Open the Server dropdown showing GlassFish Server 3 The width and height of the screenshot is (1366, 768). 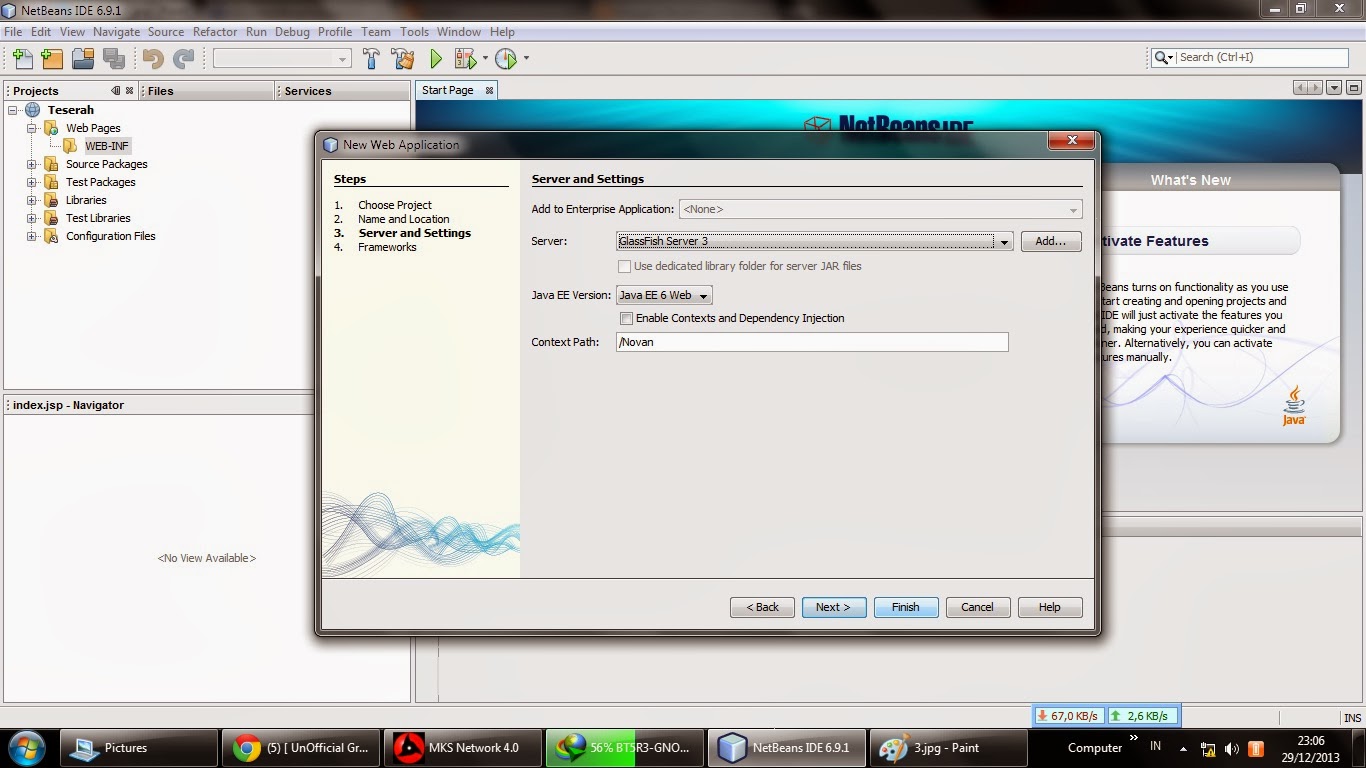coord(1004,241)
